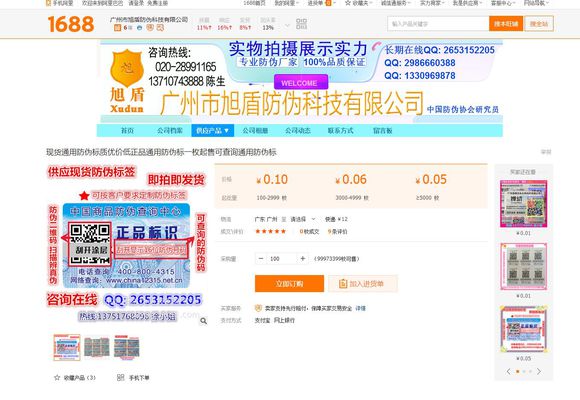Screen dimensions: 580x400
Task: Open the sidebar product priced ¥0.05
Action: coord(523,329)
